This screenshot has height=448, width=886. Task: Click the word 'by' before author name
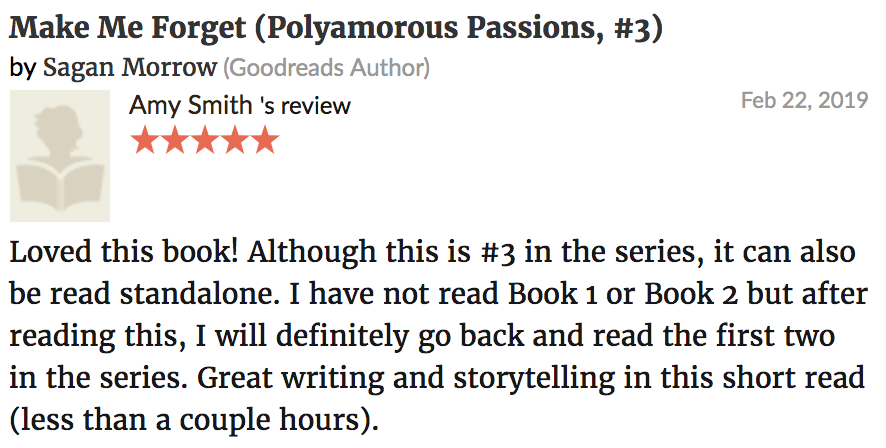tap(23, 69)
